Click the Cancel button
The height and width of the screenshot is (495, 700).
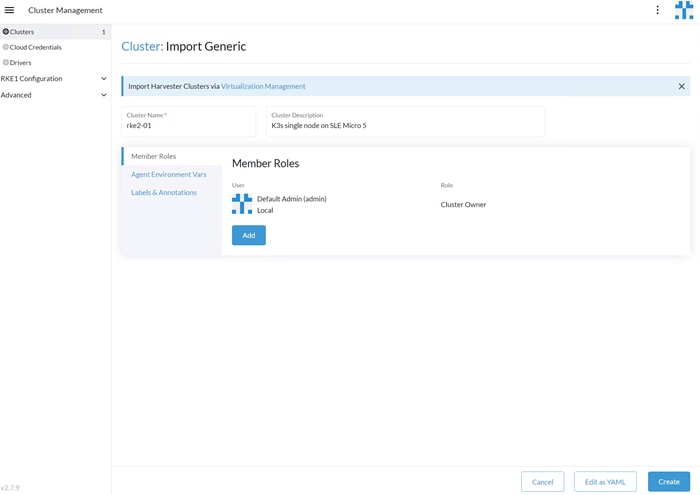click(542, 482)
